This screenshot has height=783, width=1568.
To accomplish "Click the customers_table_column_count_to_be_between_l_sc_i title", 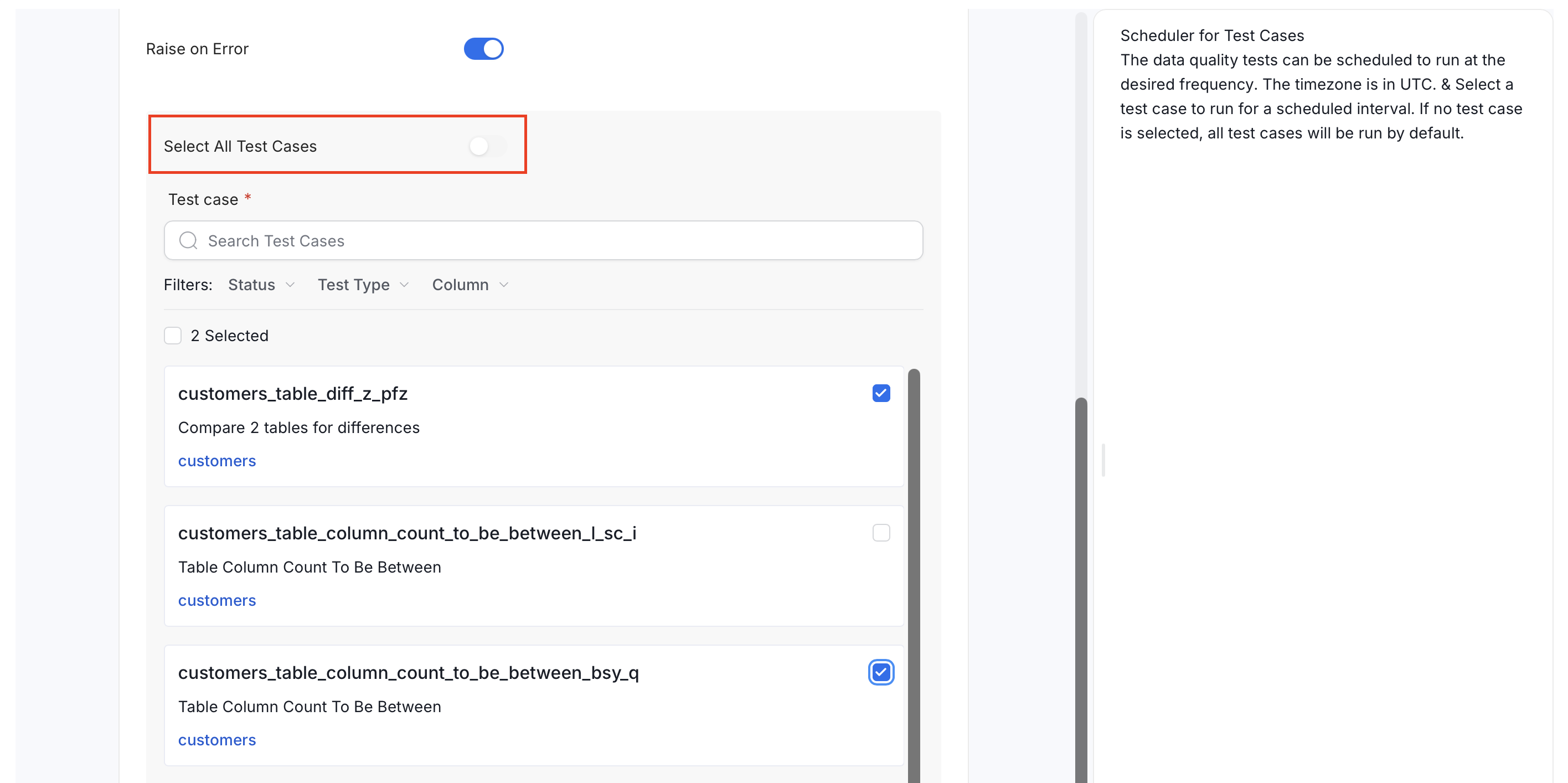I will (x=407, y=533).
